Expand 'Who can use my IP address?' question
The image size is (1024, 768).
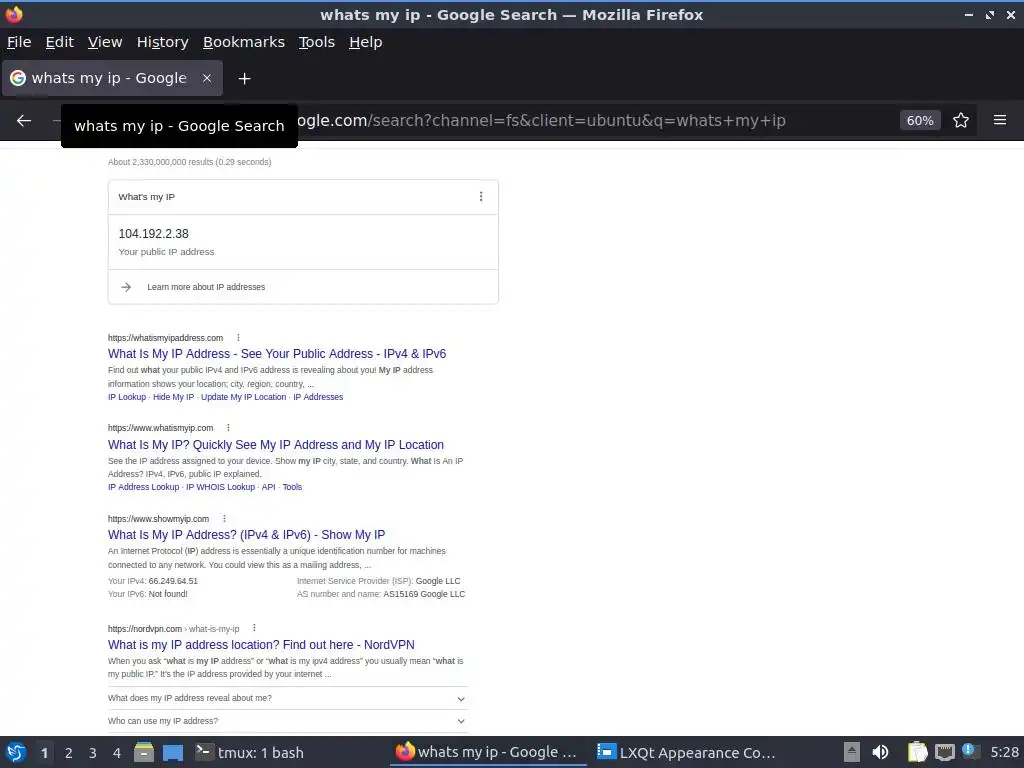pos(287,721)
